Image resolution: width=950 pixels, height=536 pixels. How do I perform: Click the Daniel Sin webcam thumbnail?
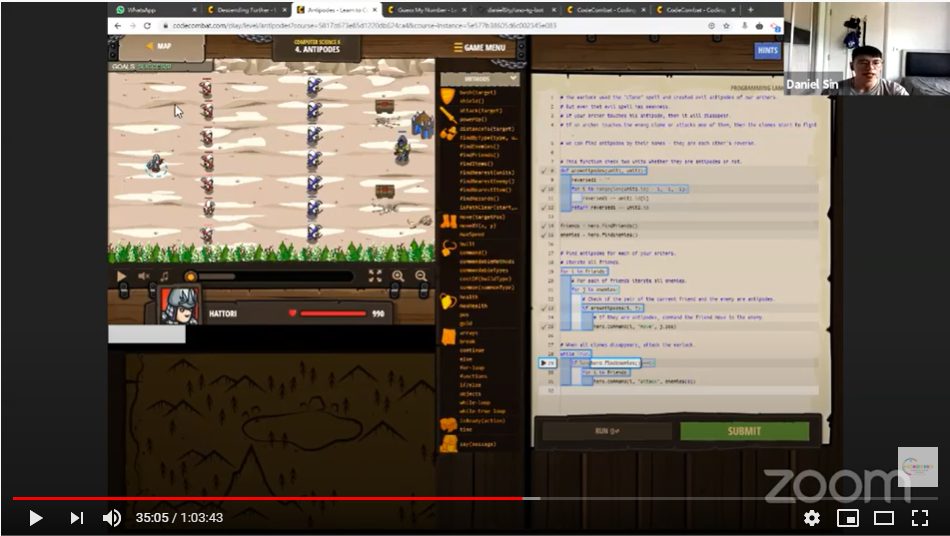point(866,48)
